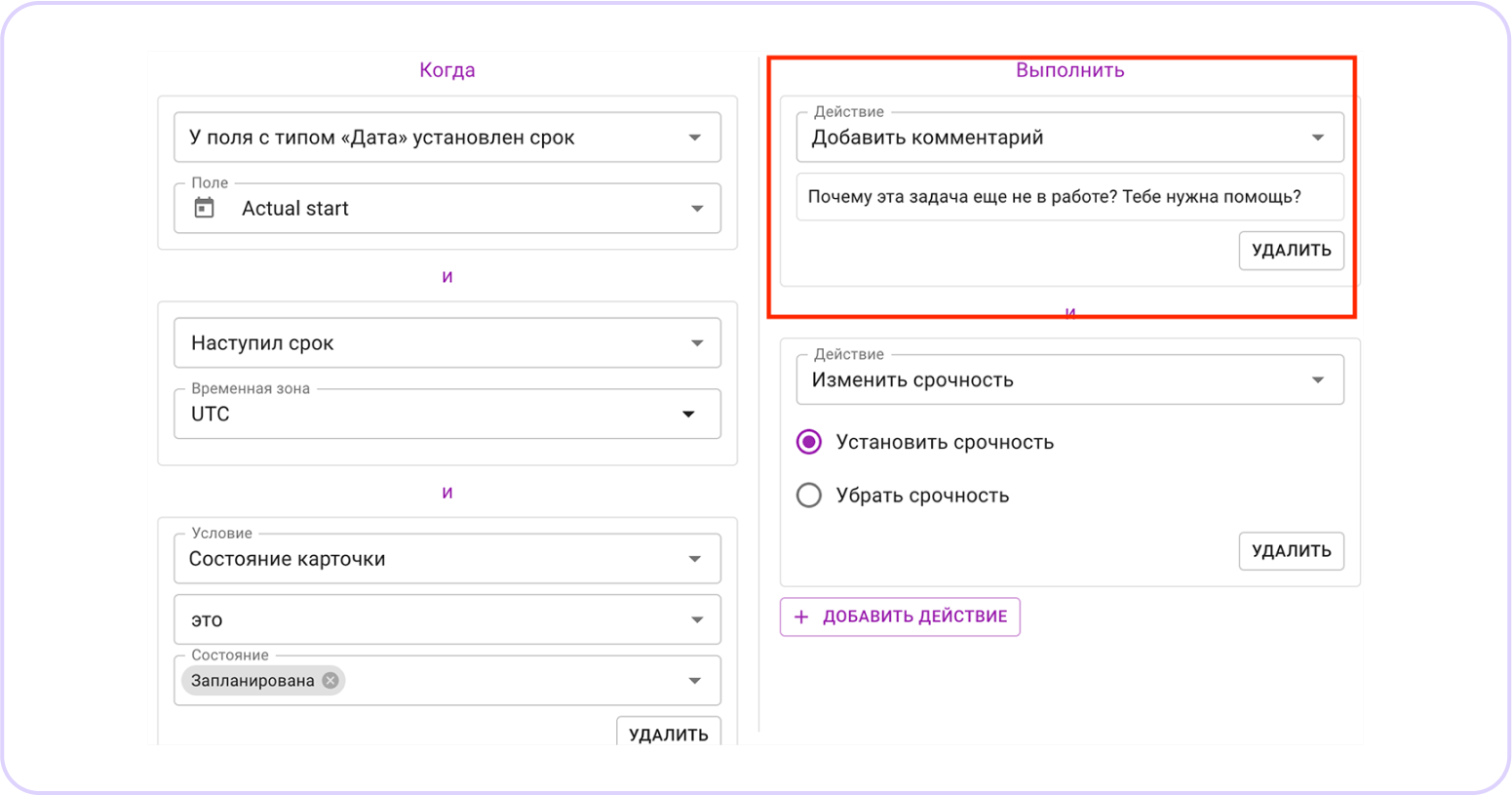The height and width of the screenshot is (795, 1512).
Task: Click the comment text field «Почему эта задача…»
Action: tap(1070, 197)
